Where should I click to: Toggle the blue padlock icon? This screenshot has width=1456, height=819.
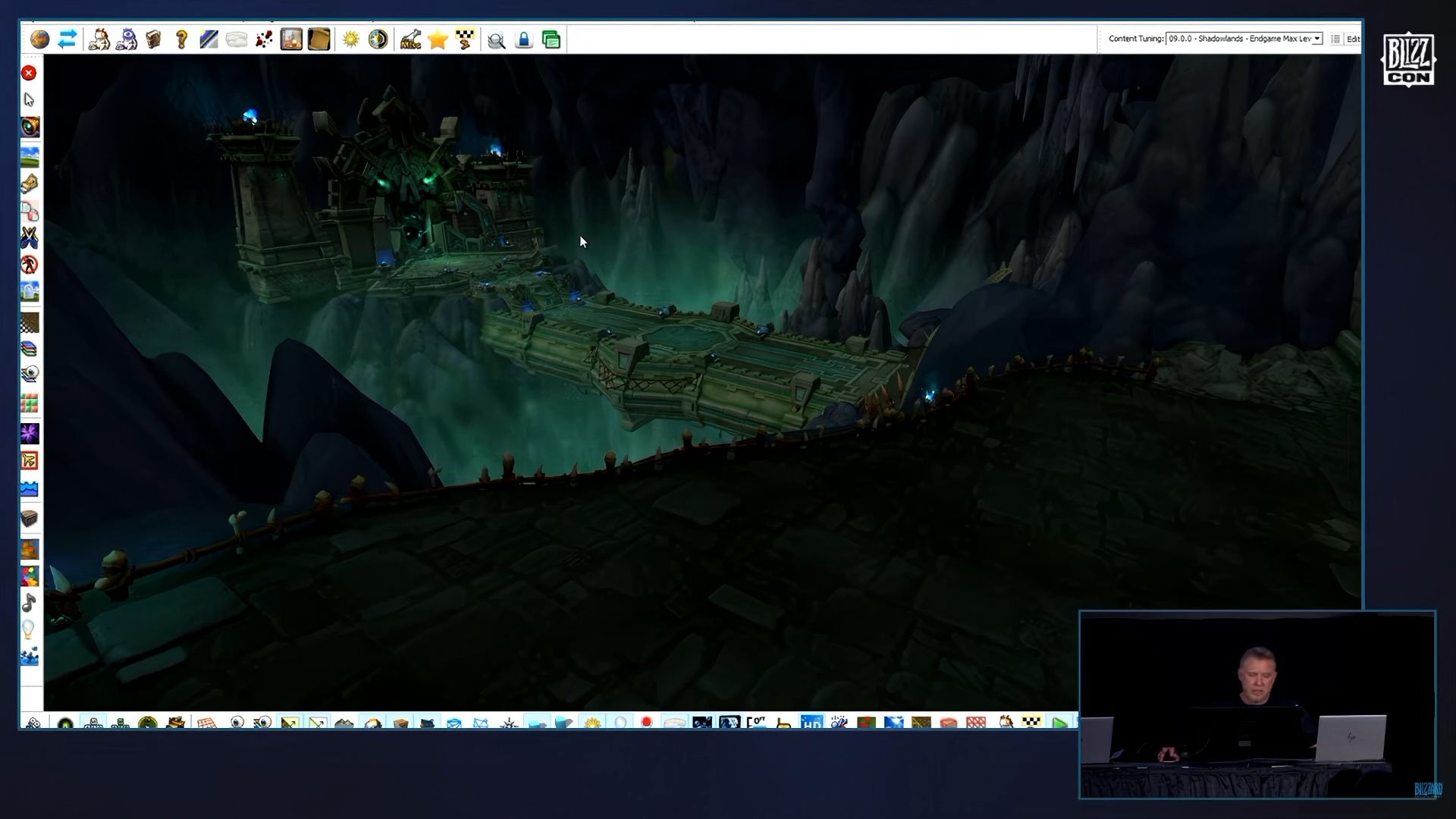click(524, 39)
